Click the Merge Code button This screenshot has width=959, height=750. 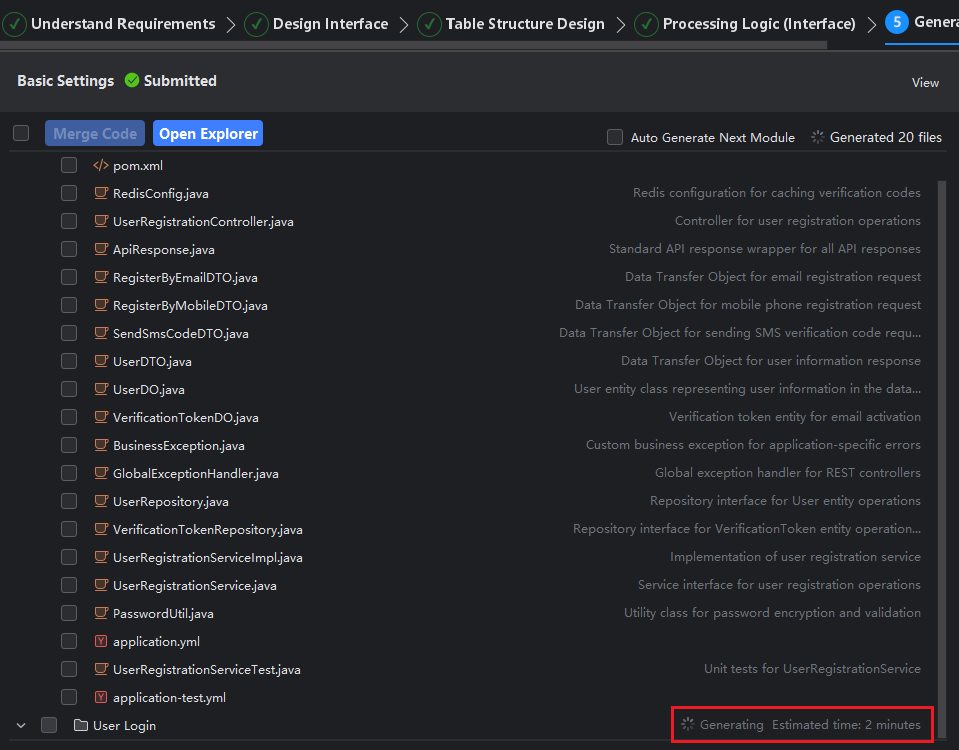tap(95, 134)
